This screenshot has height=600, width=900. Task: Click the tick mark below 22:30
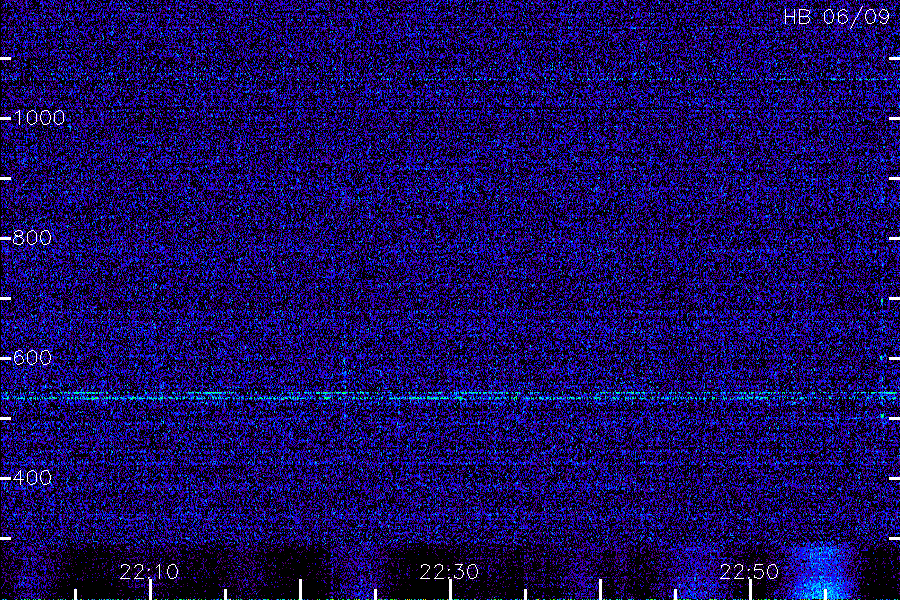tap(451, 590)
